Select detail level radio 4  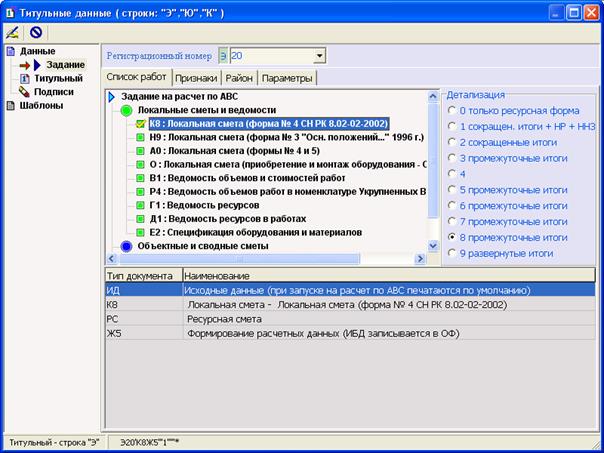[451, 174]
